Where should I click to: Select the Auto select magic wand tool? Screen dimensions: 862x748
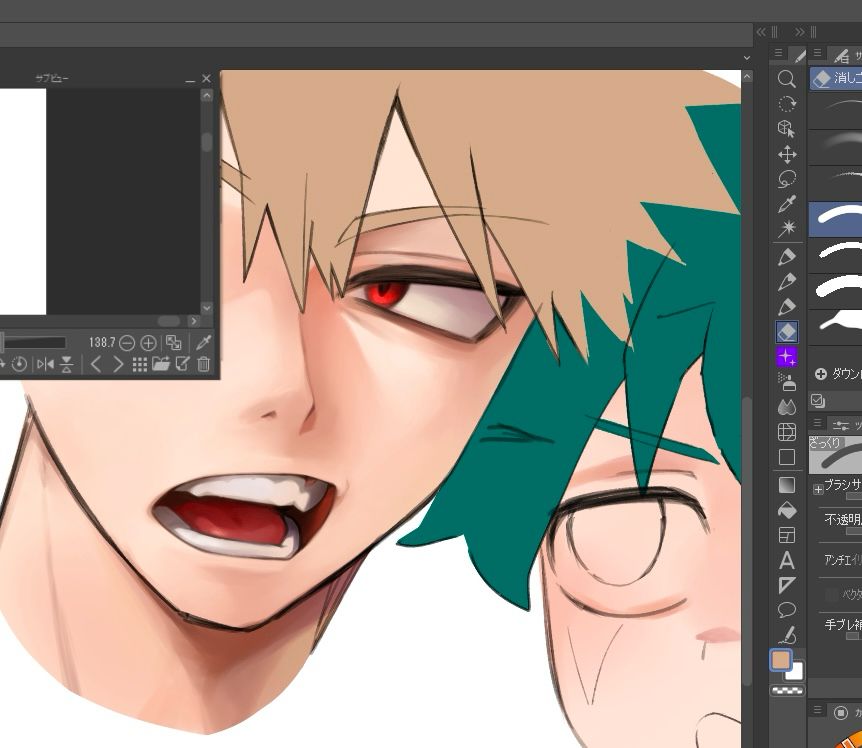[x=787, y=228]
